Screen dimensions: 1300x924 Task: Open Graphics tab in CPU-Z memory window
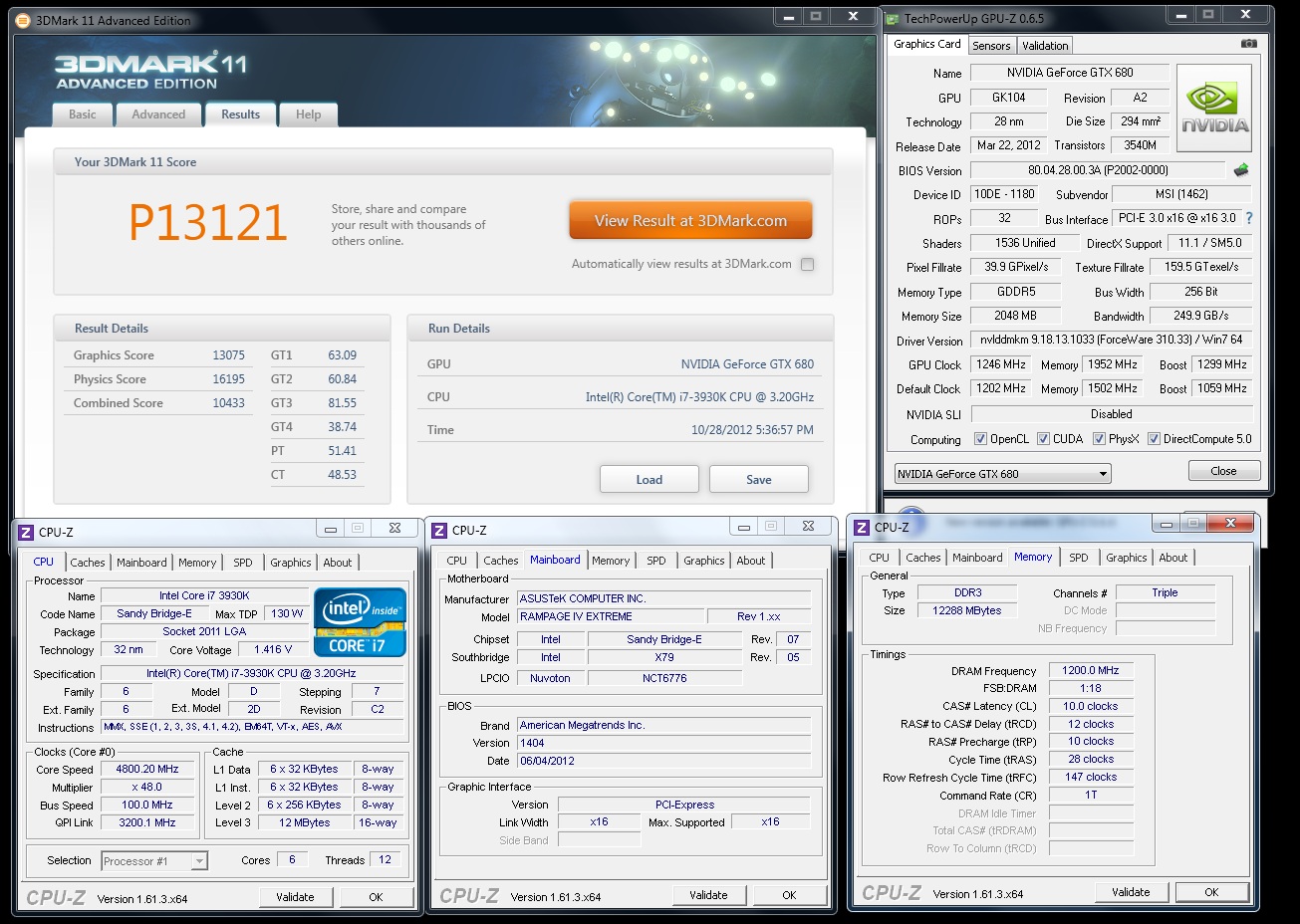point(1126,558)
